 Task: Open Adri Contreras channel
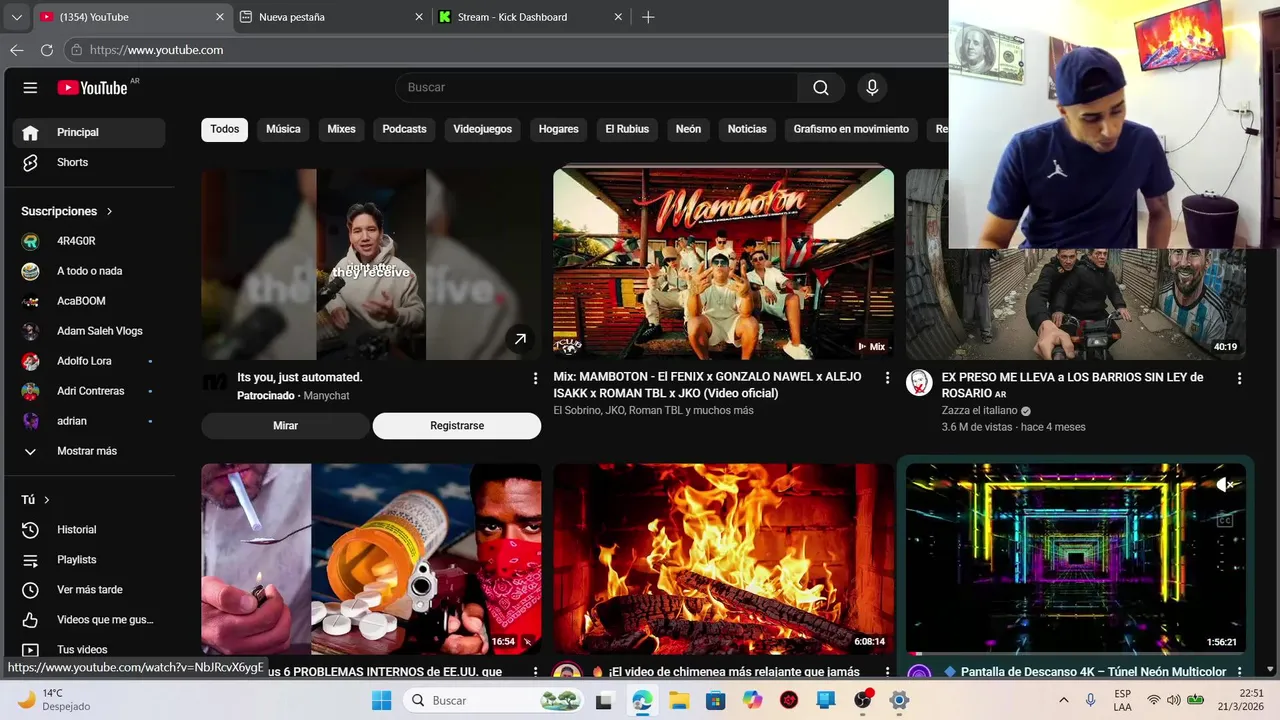point(89,391)
